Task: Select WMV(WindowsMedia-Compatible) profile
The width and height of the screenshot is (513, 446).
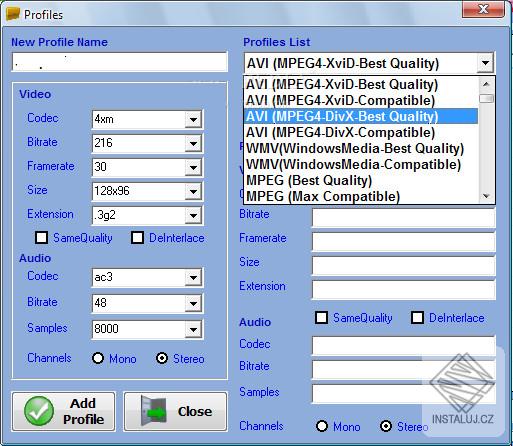Action: [361, 164]
